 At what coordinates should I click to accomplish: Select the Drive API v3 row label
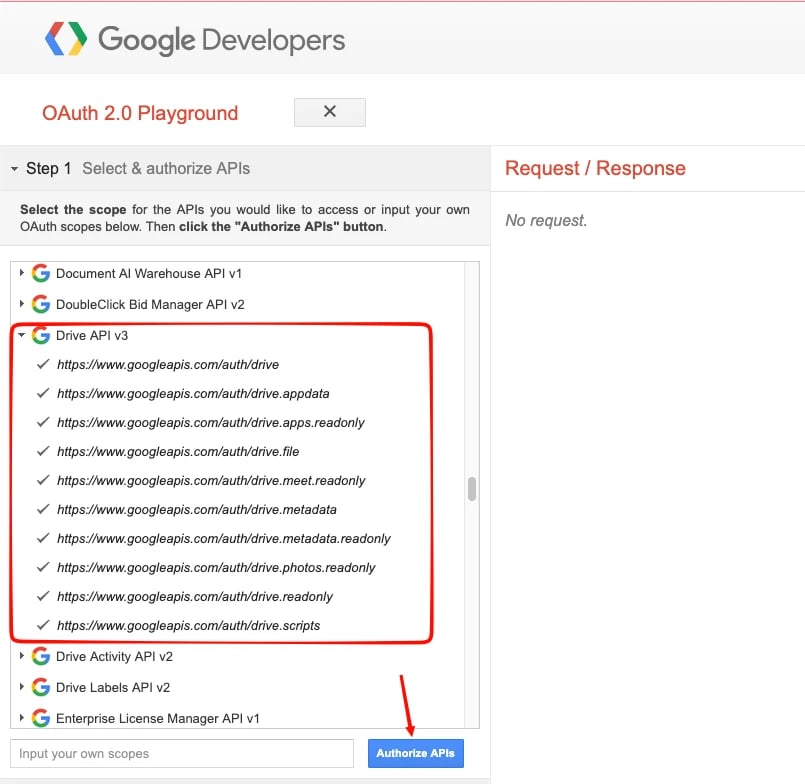point(92,335)
